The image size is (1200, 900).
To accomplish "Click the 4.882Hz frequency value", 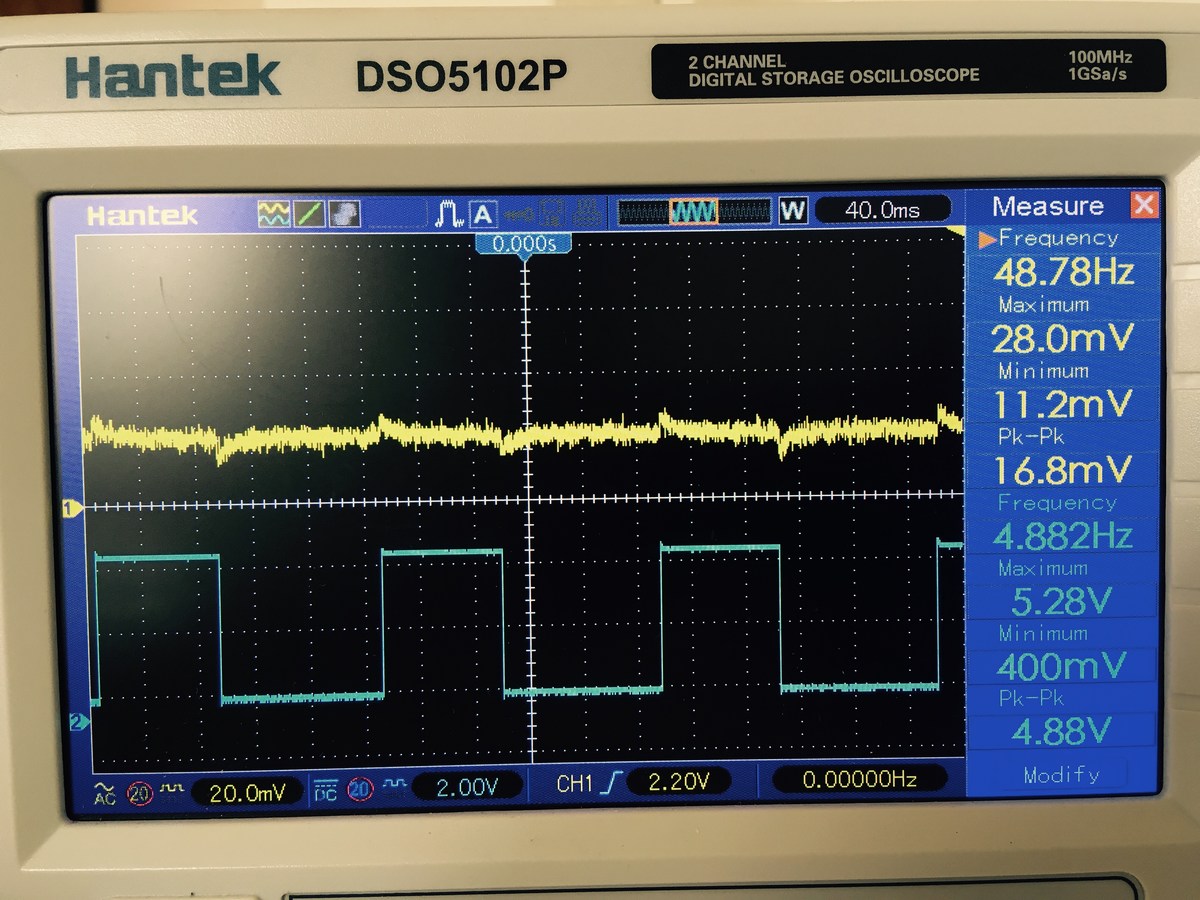I will click(1063, 535).
